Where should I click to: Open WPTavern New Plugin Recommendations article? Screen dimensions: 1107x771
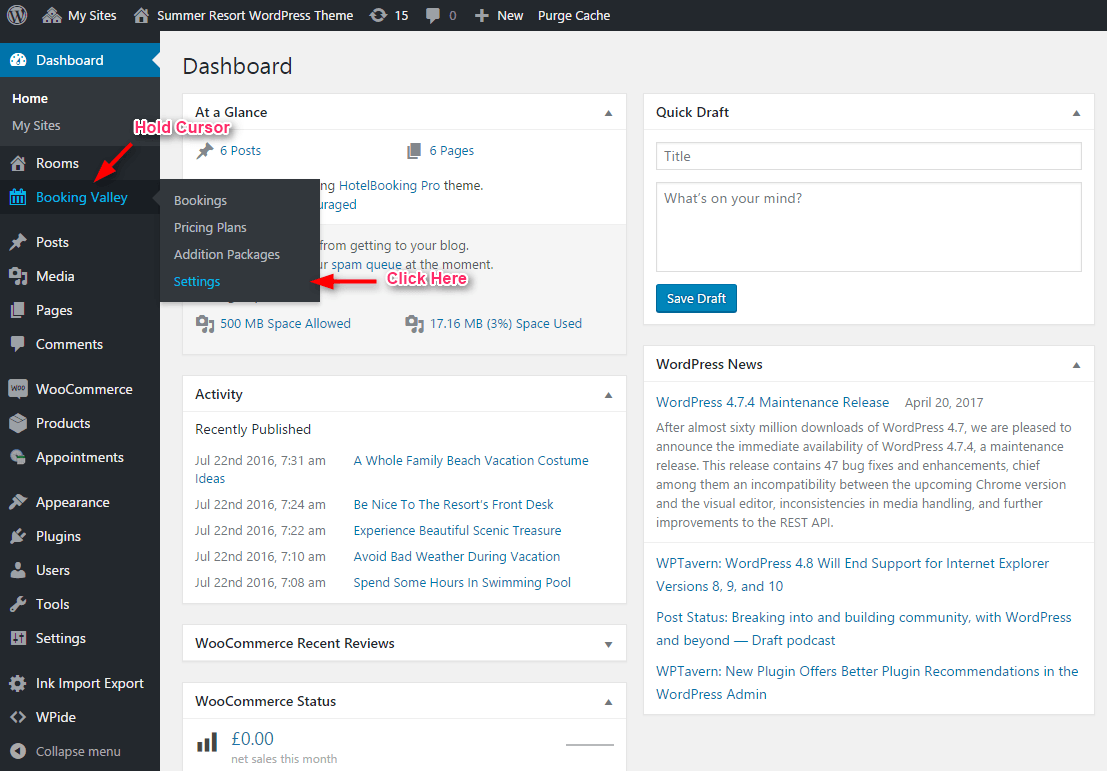pos(867,683)
